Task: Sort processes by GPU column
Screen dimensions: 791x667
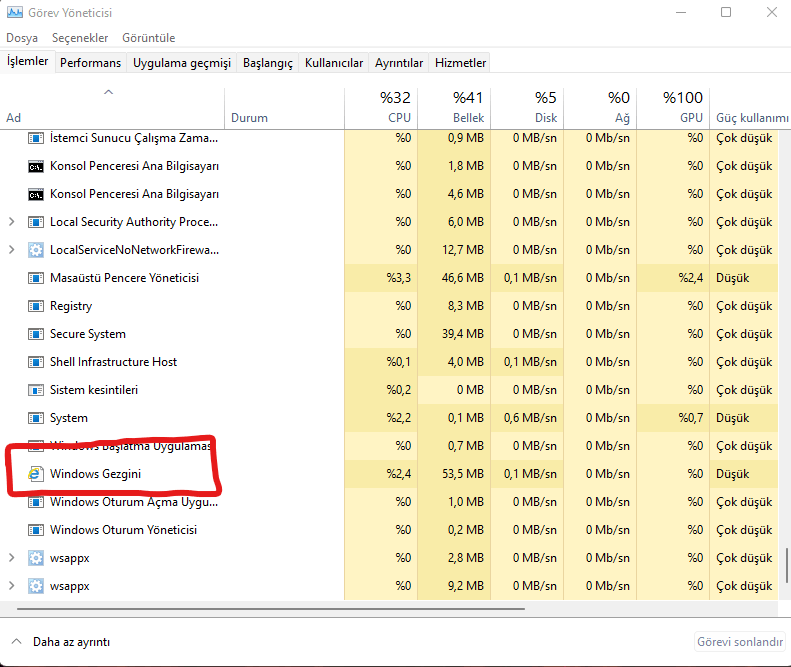Action: click(x=673, y=108)
